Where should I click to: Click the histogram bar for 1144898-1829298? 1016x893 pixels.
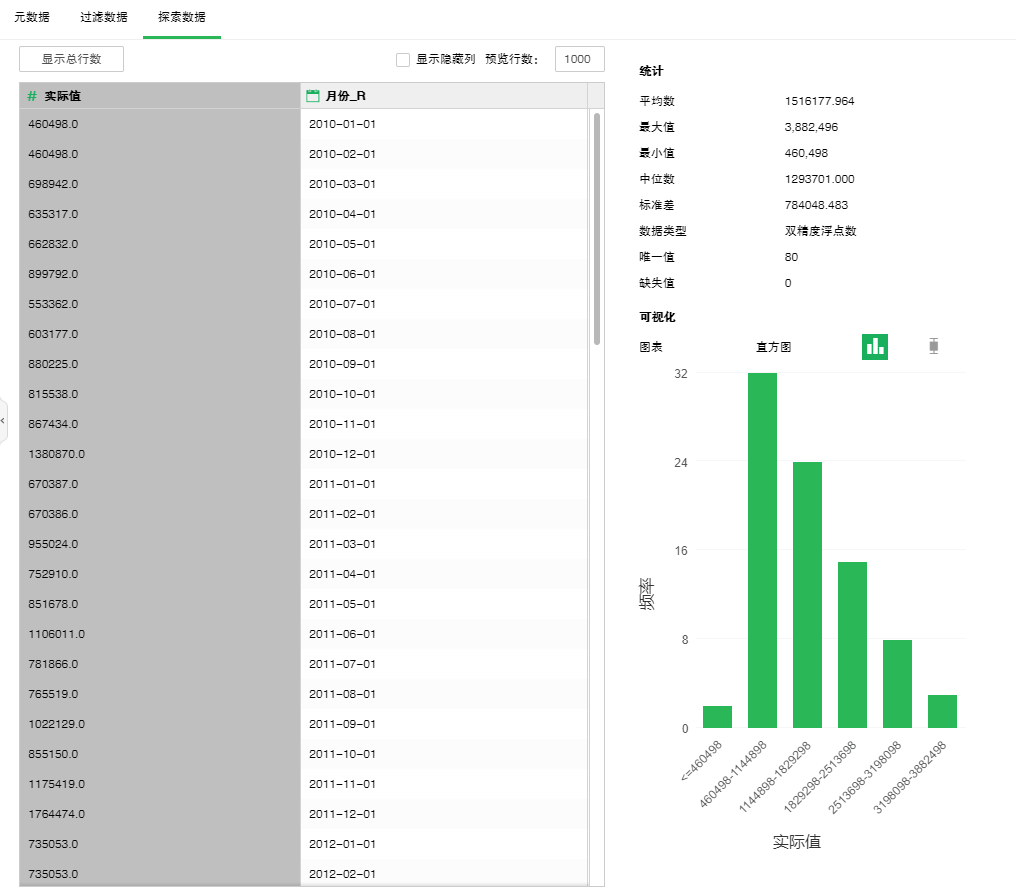807,595
